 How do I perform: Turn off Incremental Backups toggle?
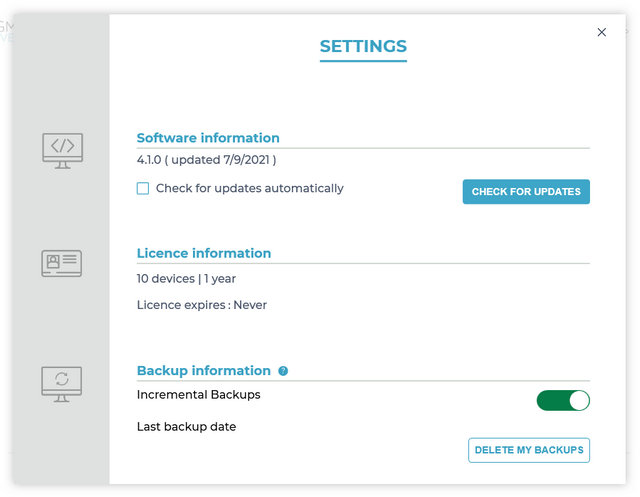point(563,400)
